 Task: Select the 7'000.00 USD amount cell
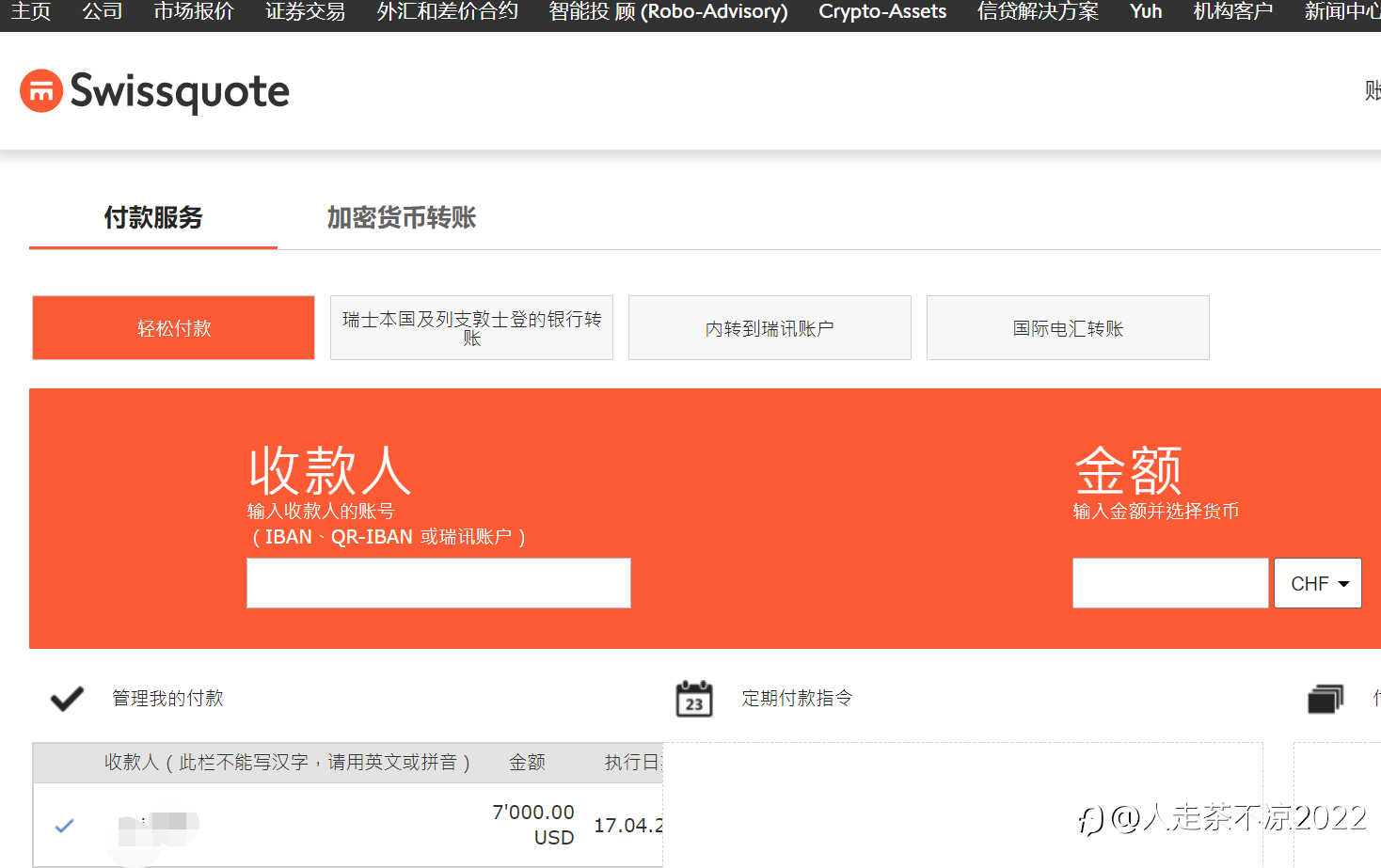point(533,825)
